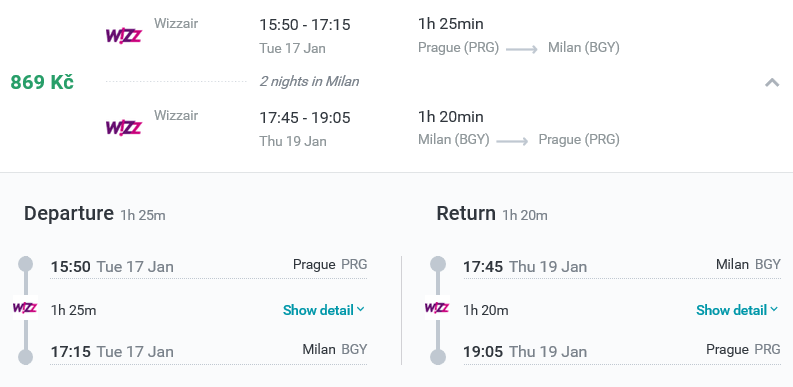Click the 2 nights in Milan label
This screenshot has height=387, width=793.
310,81
